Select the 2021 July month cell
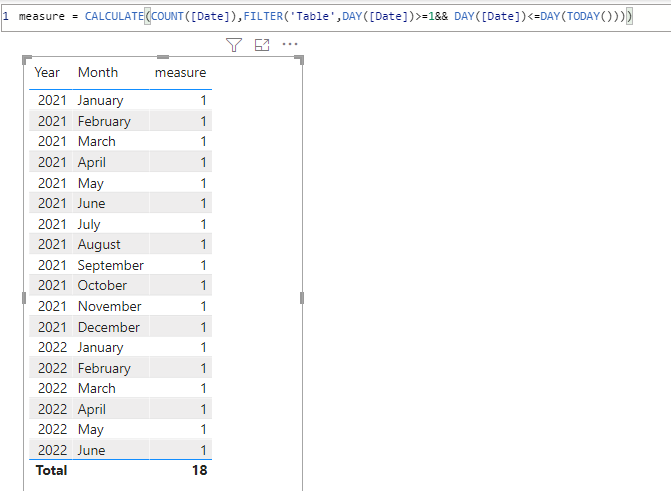Screen dimensions: 671x491 click(89, 224)
